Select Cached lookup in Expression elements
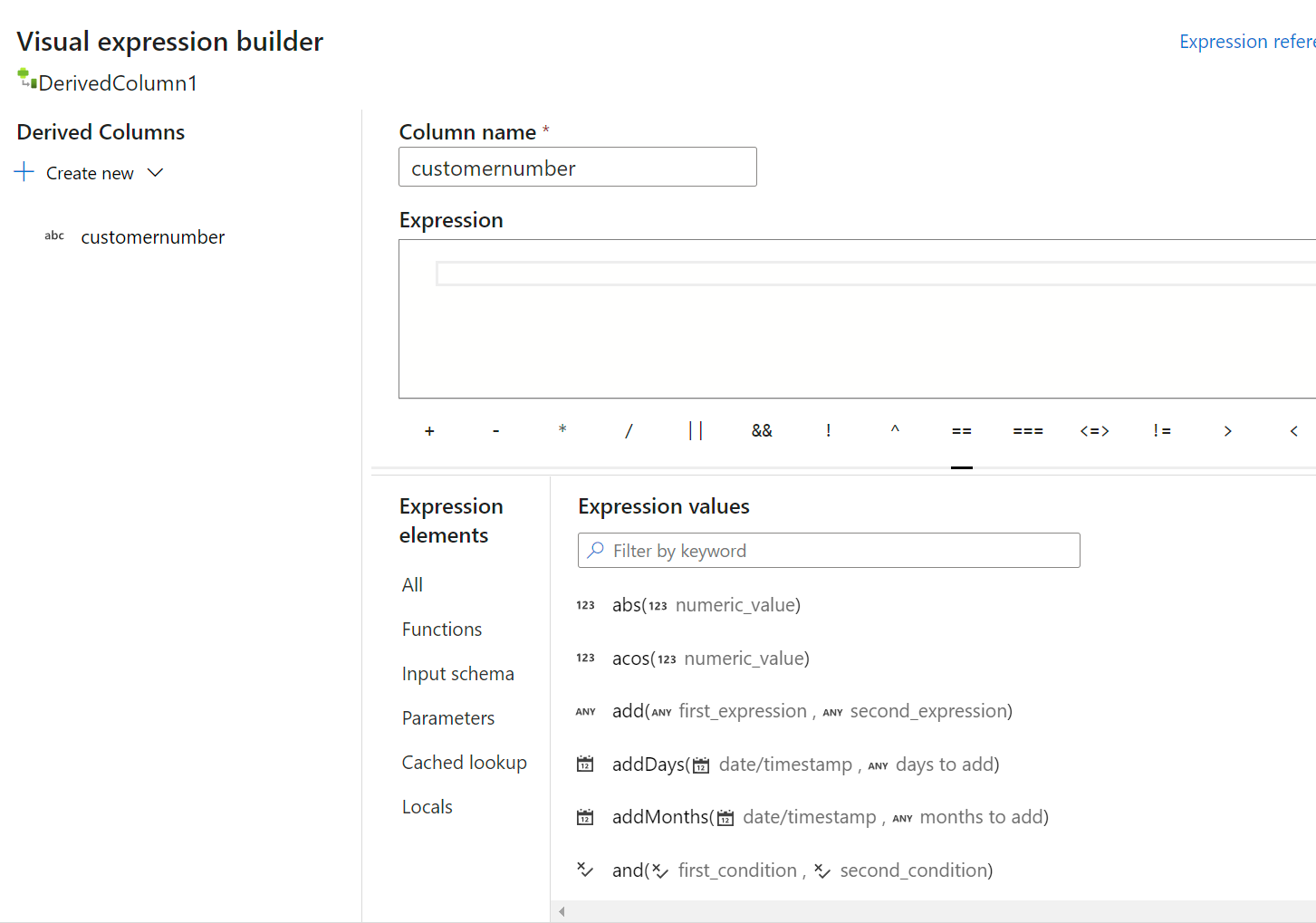The width and height of the screenshot is (1316, 923). (x=464, y=762)
